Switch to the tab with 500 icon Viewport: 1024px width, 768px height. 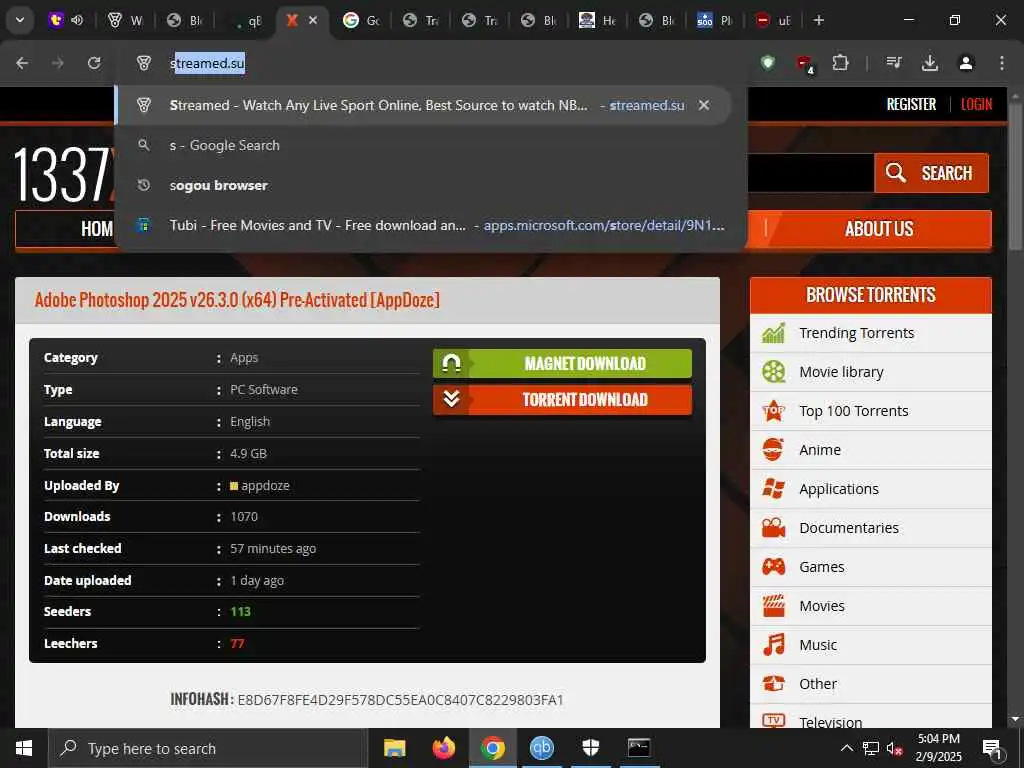point(714,20)
